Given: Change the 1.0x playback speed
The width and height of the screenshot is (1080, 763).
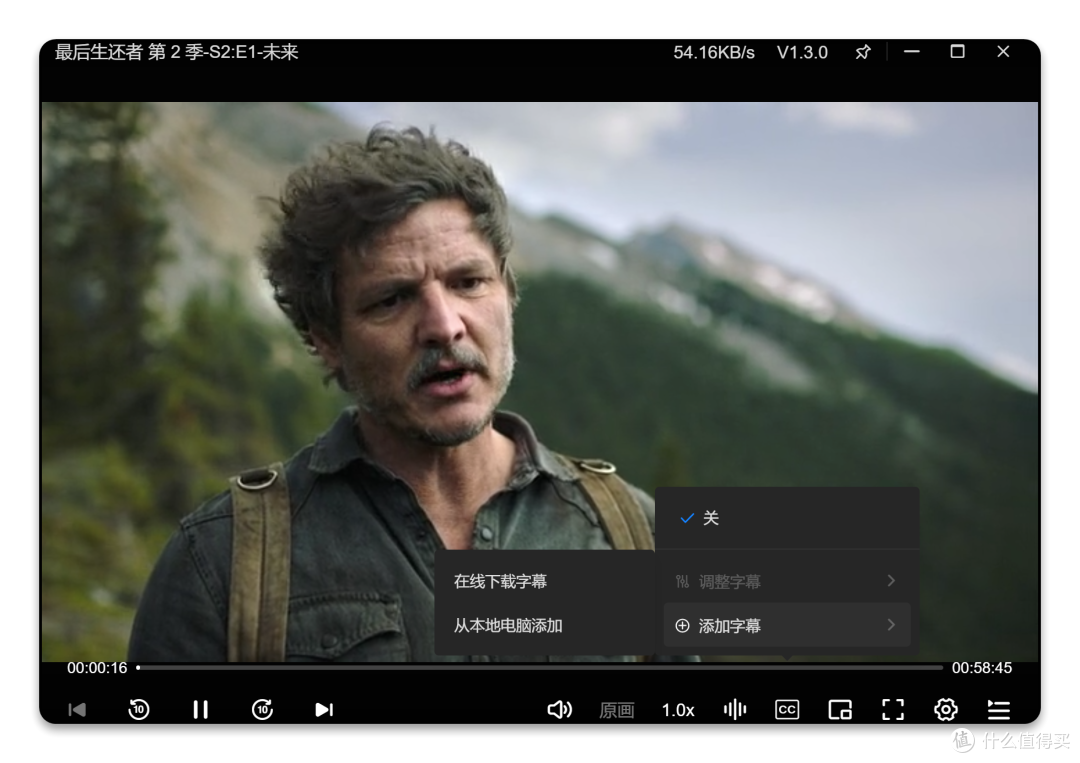Looking at the screenshot, I should (x=678, y=710).
